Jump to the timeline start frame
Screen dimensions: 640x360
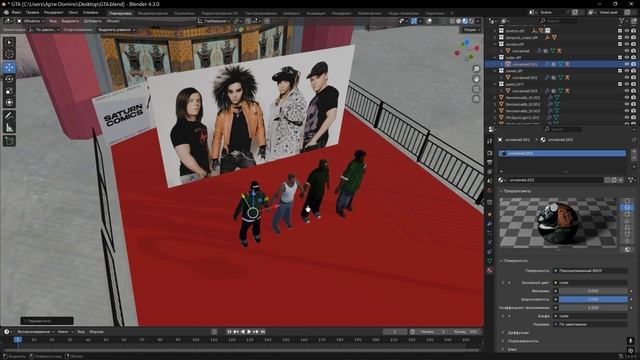click(229, 332)
